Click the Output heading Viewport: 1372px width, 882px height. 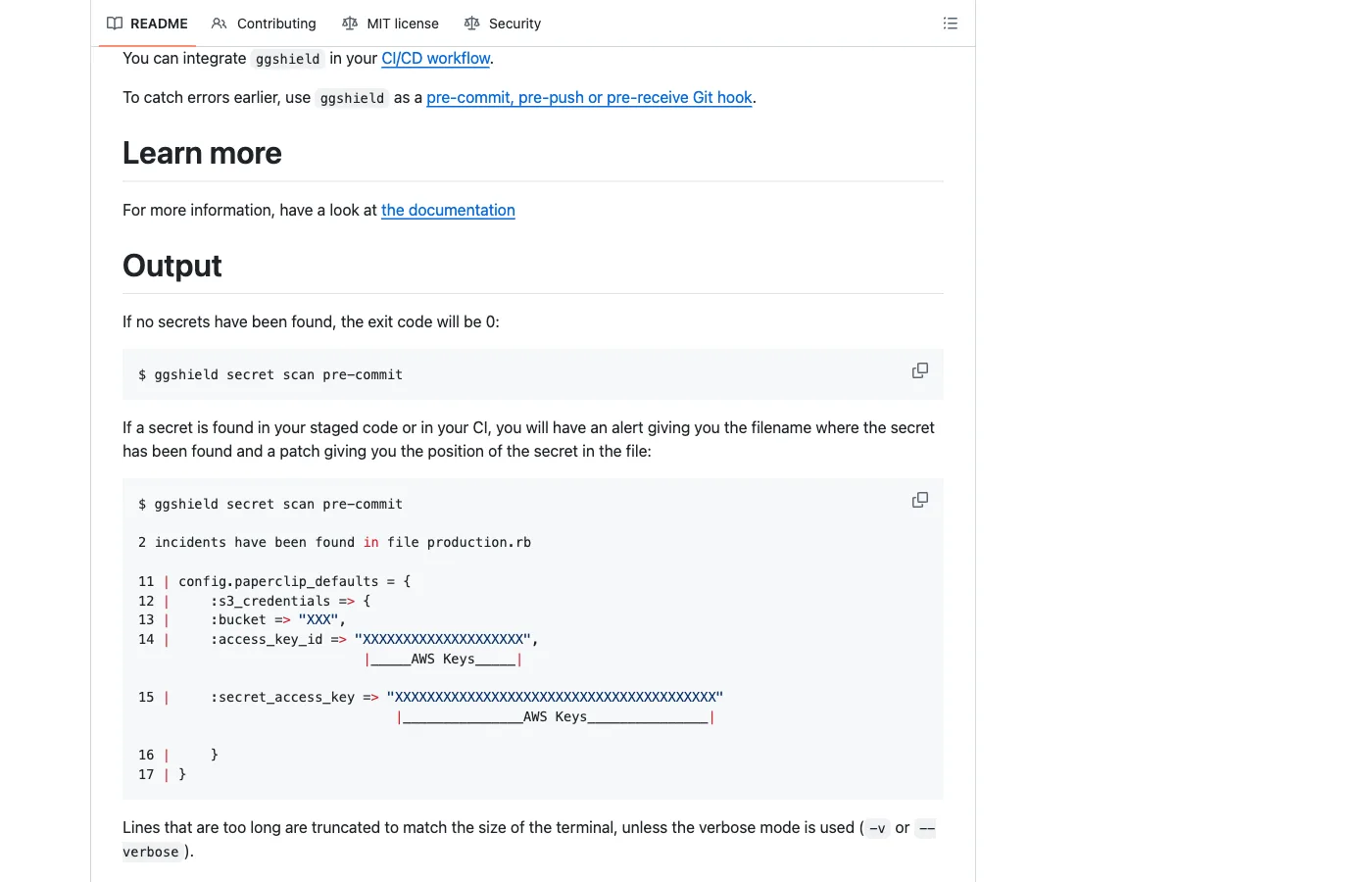tap(172, 266)
